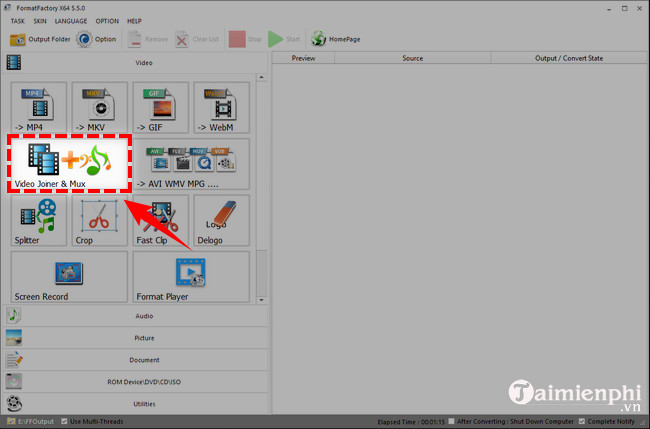Launch the Splitter tool
The width and height of the screenshot is (650, 429).
coord(39,221)
